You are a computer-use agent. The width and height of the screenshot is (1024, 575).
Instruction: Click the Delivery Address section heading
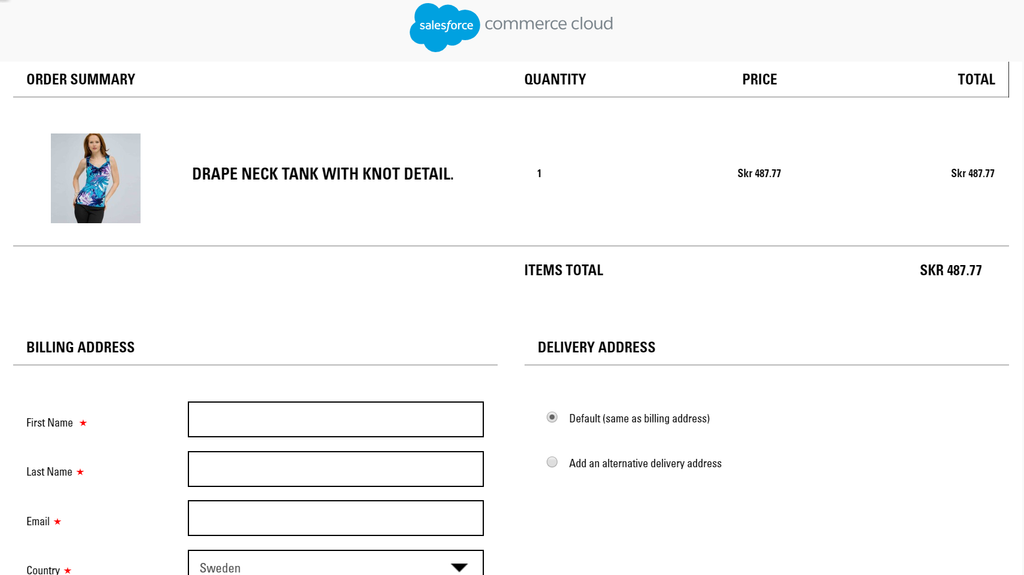[596, 347]
